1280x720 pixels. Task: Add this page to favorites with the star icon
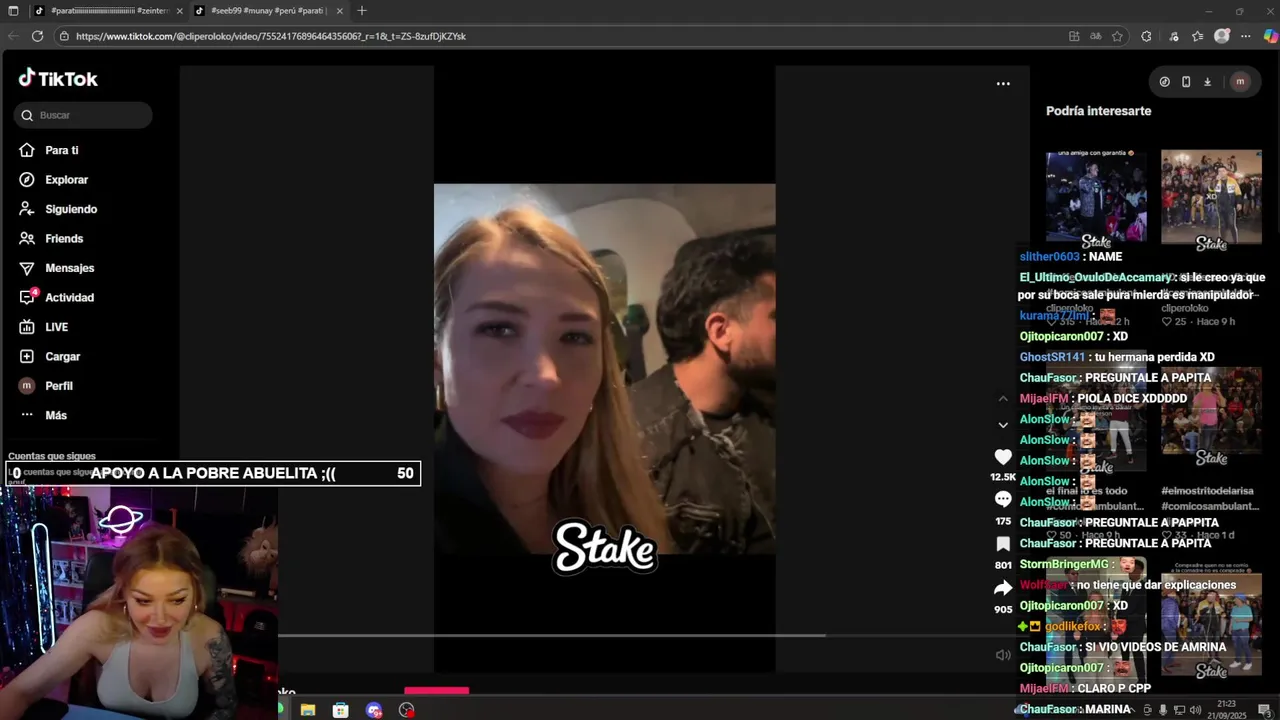1117,36
